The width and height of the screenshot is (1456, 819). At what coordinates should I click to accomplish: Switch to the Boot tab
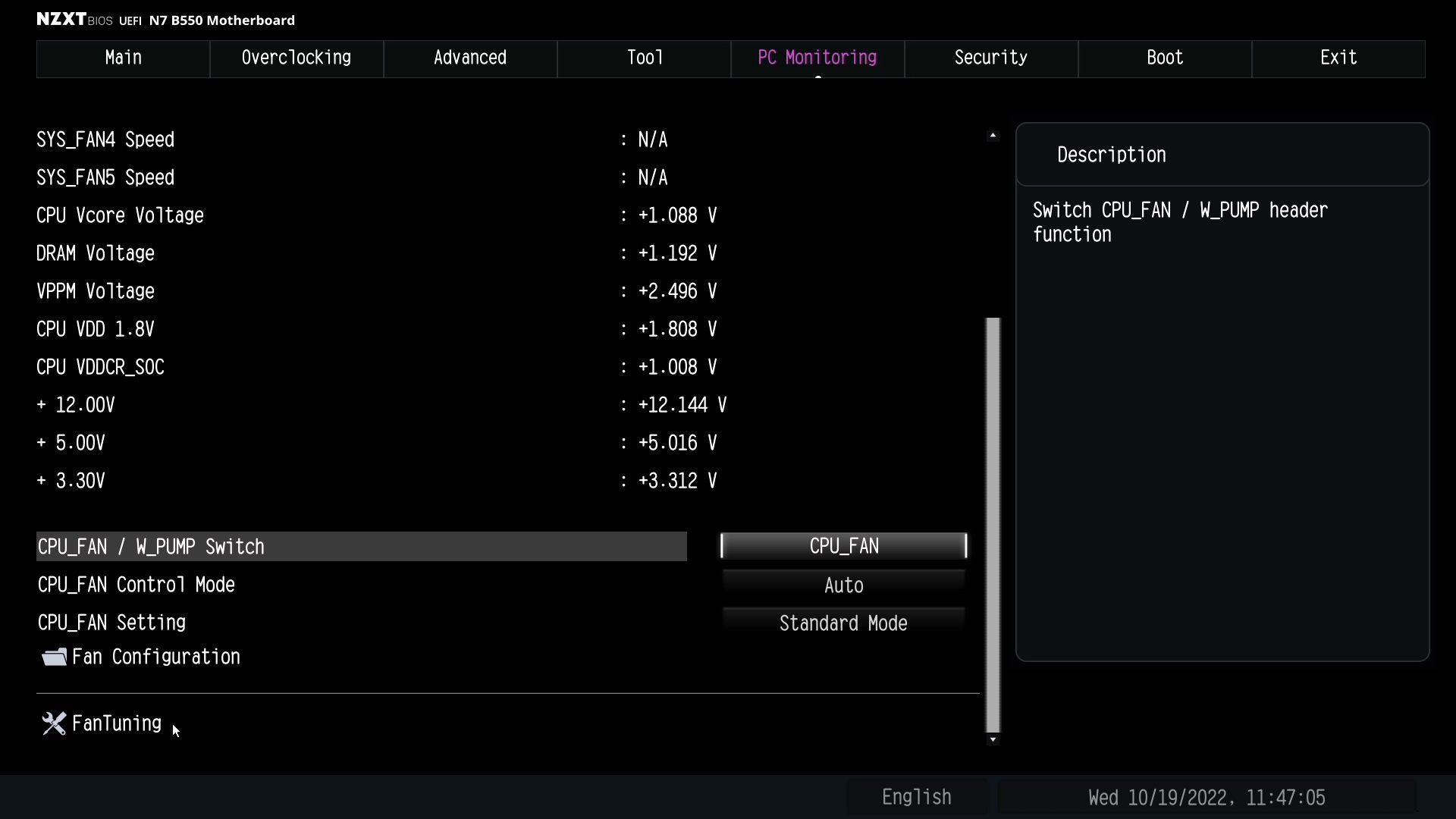coord(1165,58)
